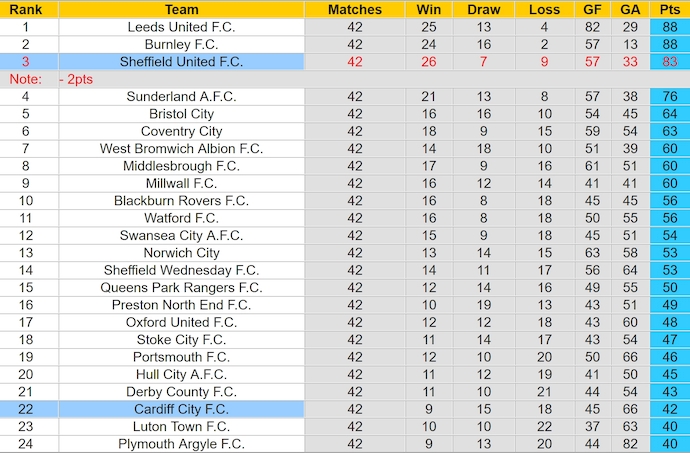
Task: Click the Cardiff City F.C. highlighted row
Action: 181,409
